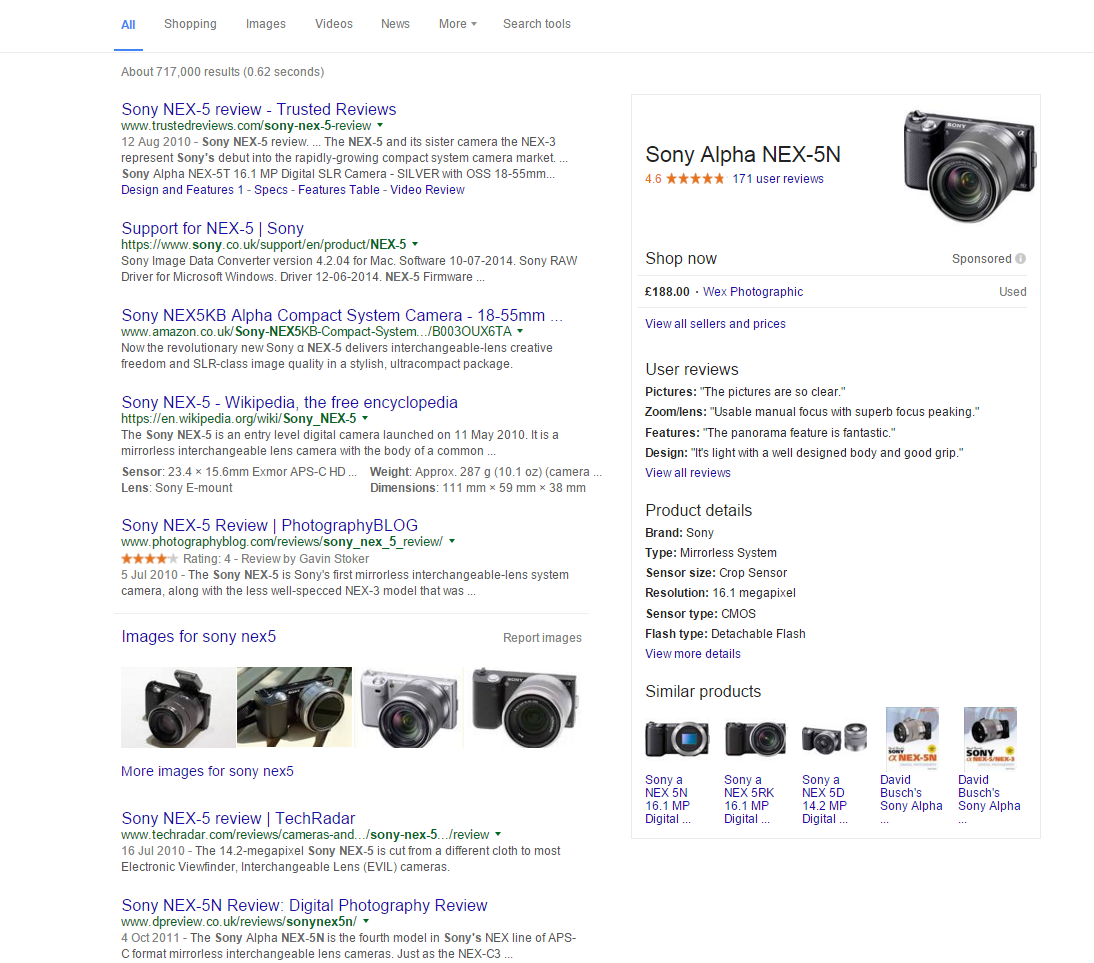
Task: Click the 'Sensor size: Crop Sensor' product detail
Action: (716, 573)
